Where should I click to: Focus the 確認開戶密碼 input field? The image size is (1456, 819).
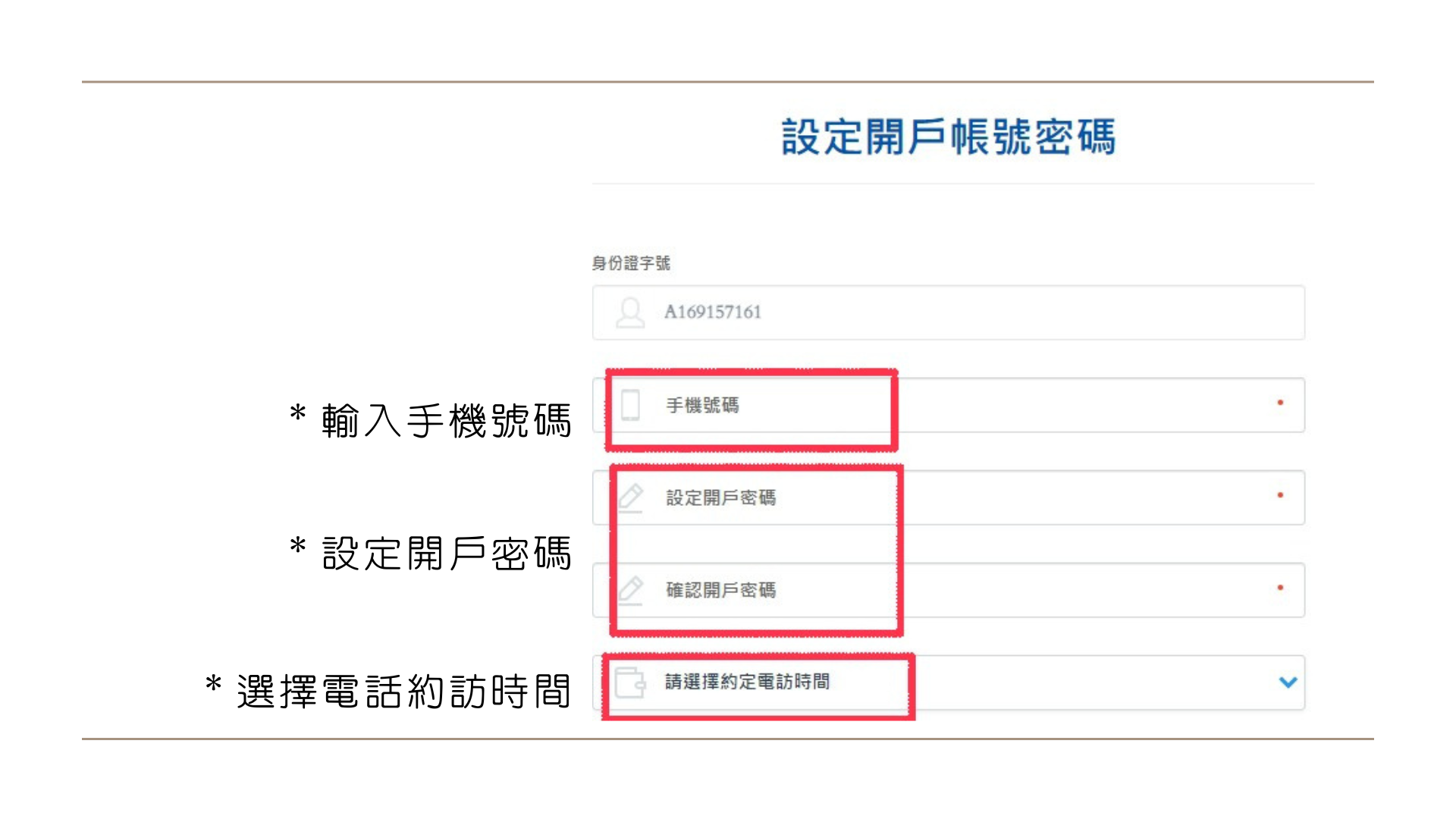[949, 590]
